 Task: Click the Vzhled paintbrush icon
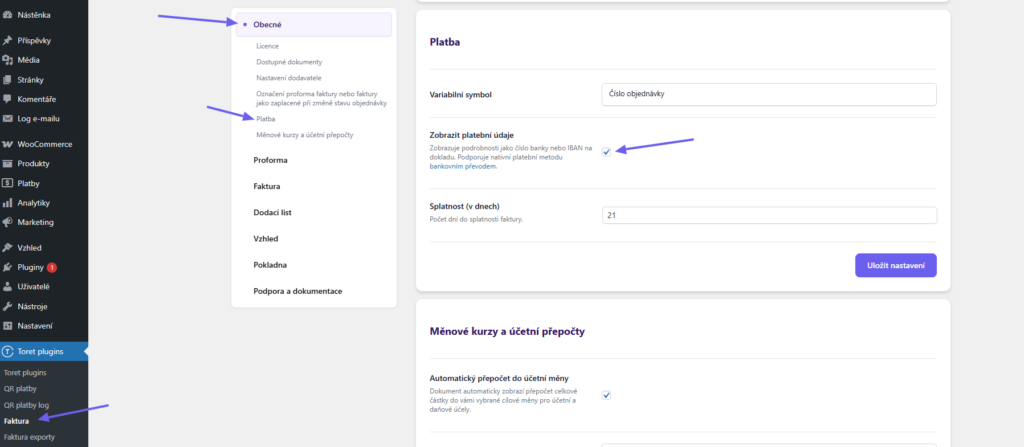(x=8, y=248)
